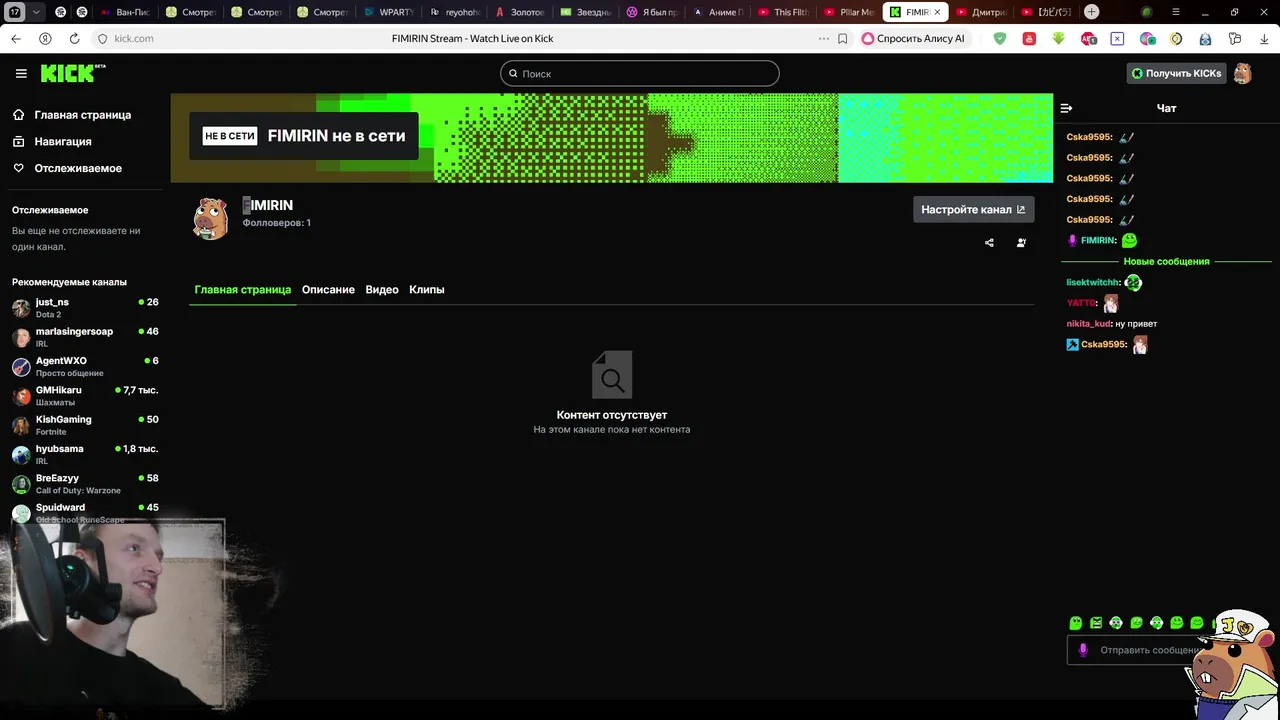Click the KICK logo
Image resolution: width=1280 pixels, height=720 pixels.
[72, 73]
